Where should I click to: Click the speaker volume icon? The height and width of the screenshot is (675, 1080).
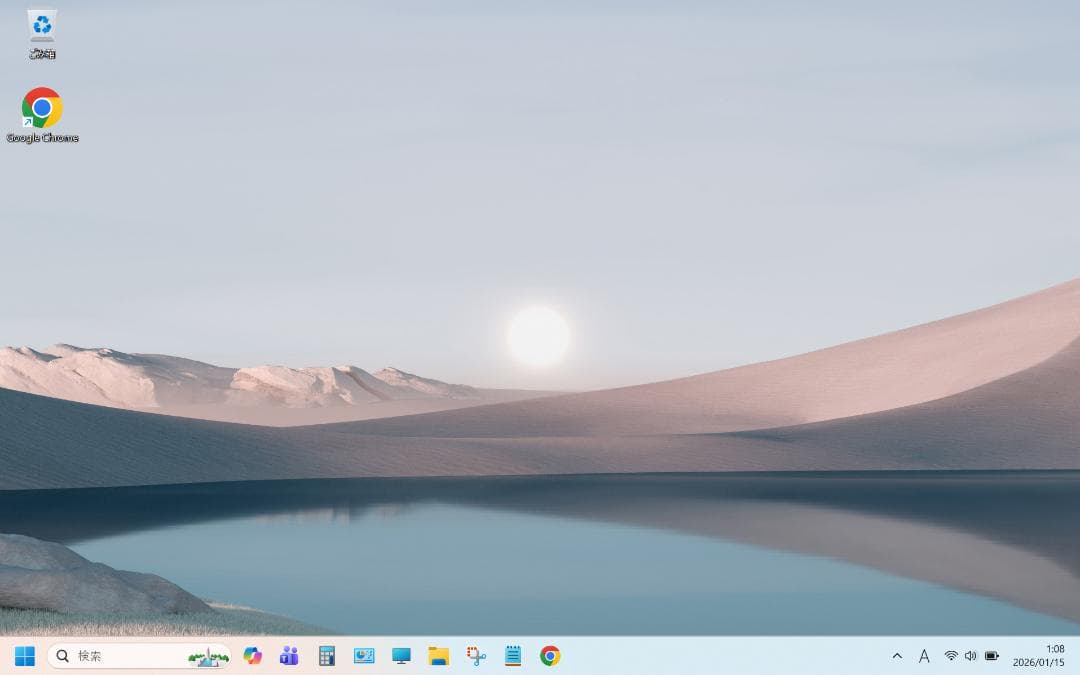970,656
